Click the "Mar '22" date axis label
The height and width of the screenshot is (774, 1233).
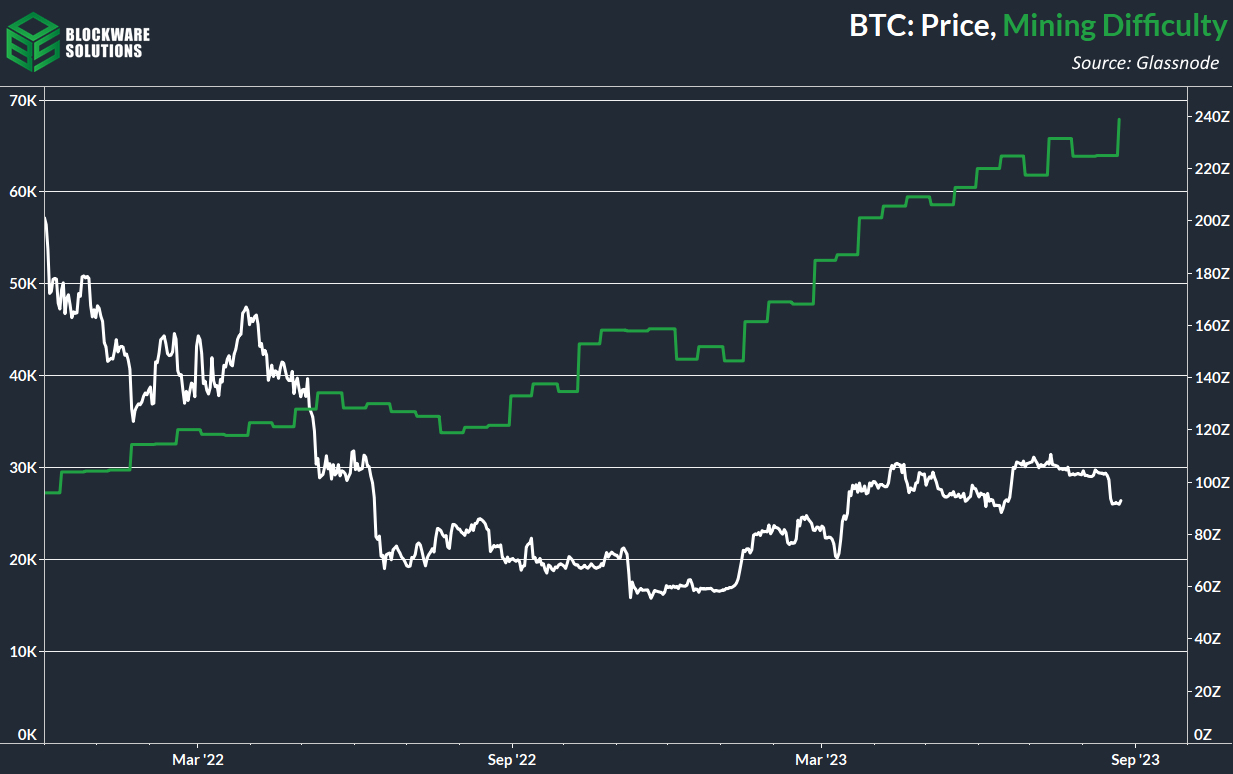click(x=198, y=760)
